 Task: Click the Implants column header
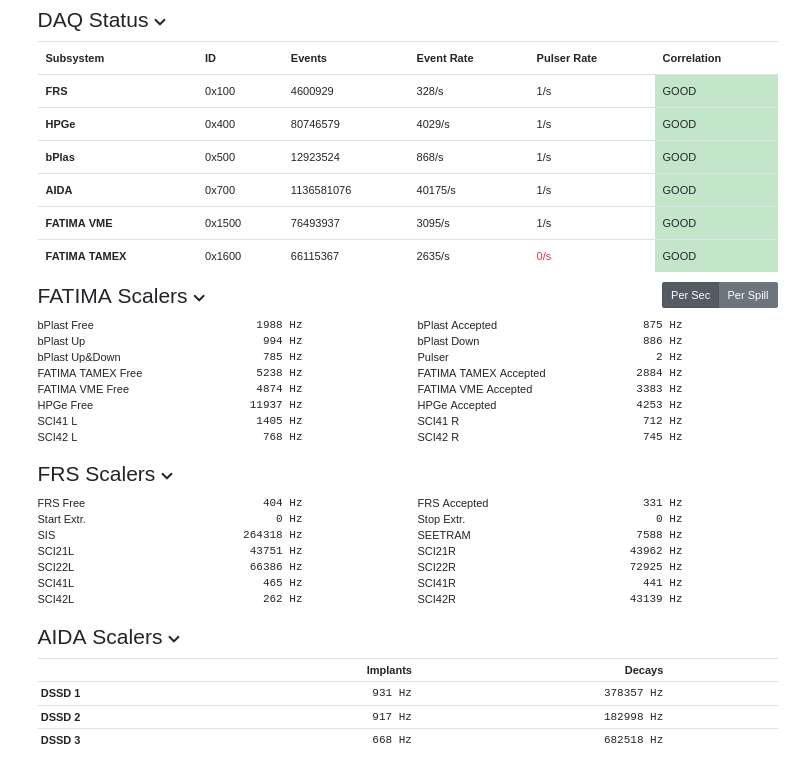click(x=388, y=670)
